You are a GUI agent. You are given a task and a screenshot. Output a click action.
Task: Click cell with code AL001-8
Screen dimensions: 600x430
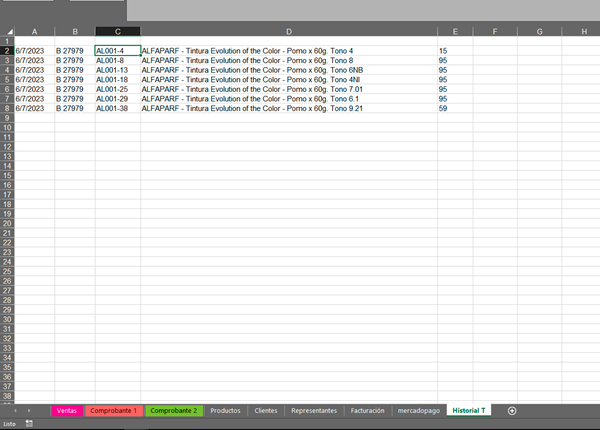point(118,60)
